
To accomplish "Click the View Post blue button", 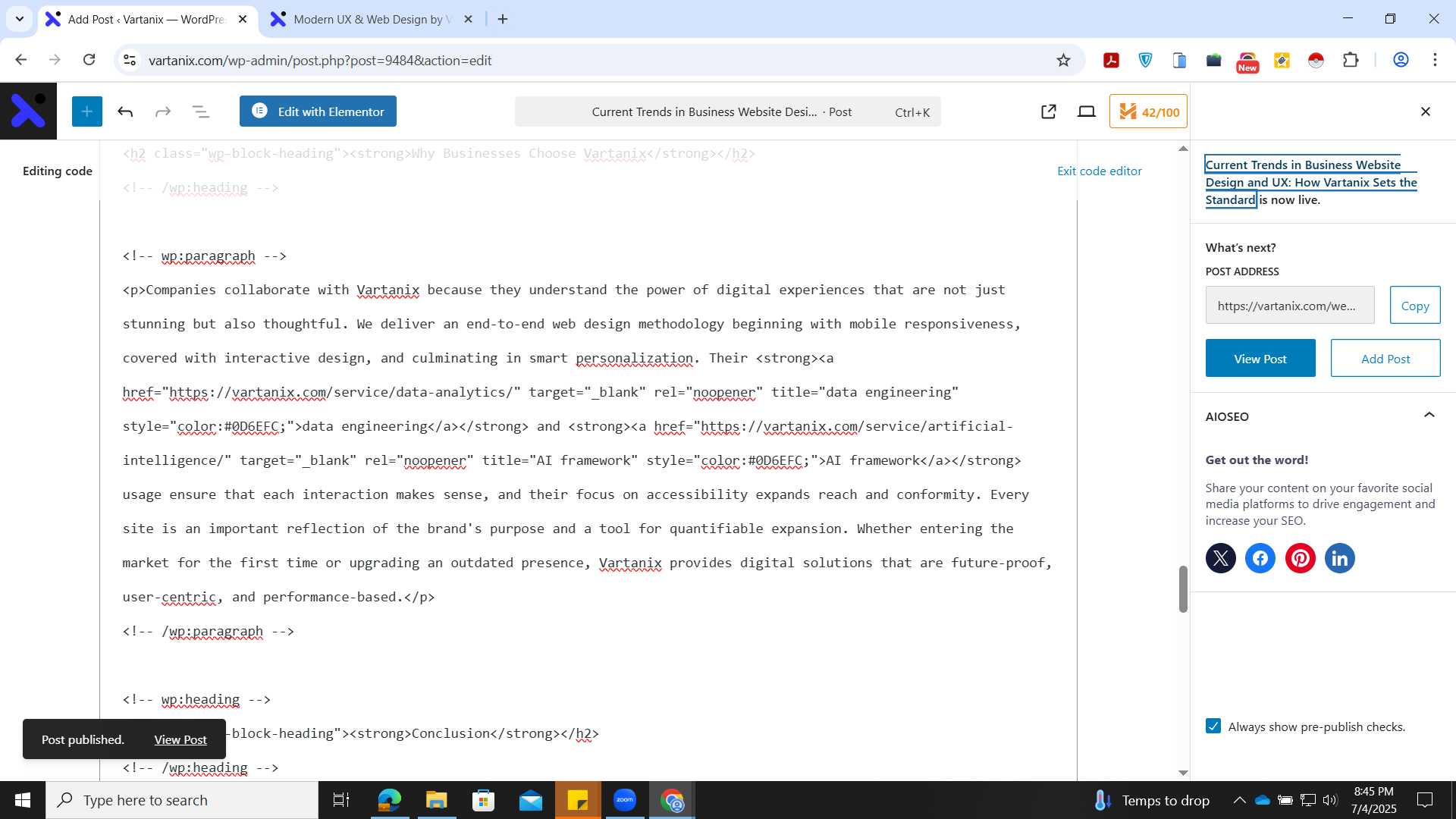I will coord(1260,358).
